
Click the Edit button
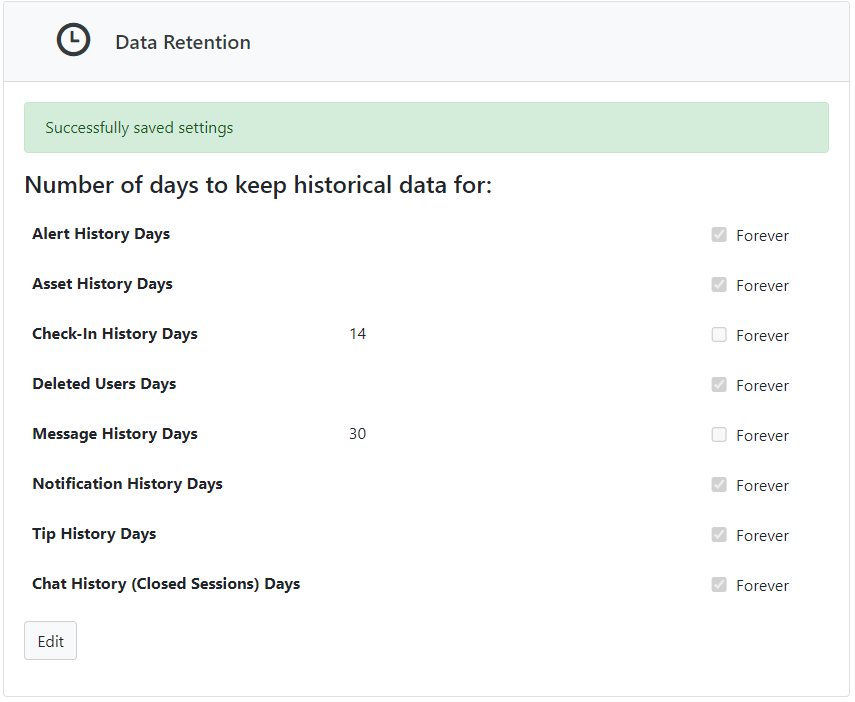[x=50, y=640]
